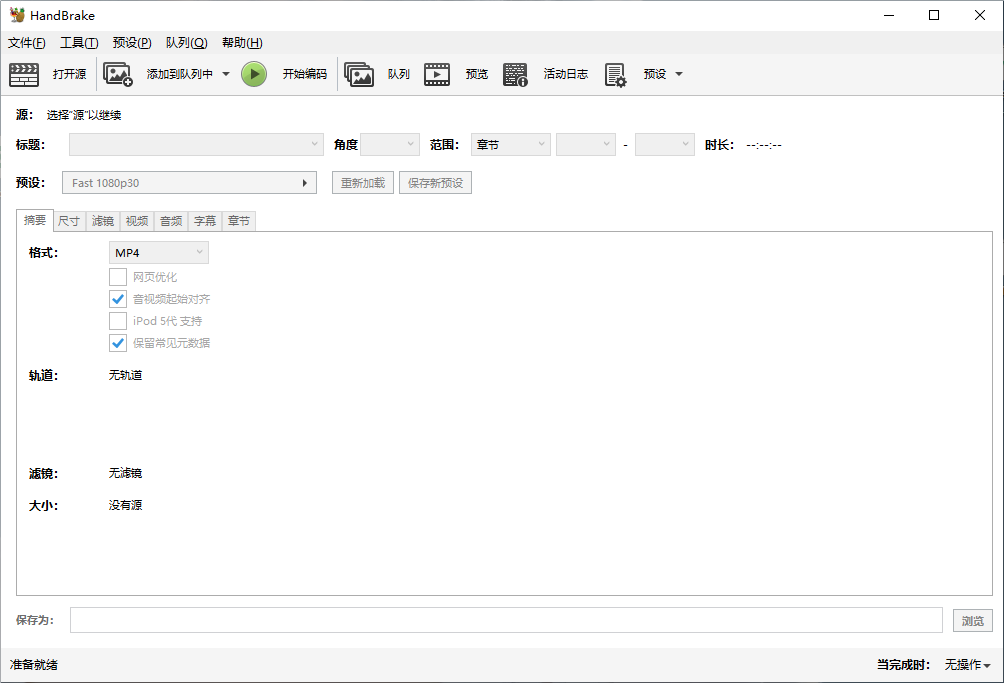Switch to the 滤镜 tab
The image size is (1004, 683).
coord(102,221)
